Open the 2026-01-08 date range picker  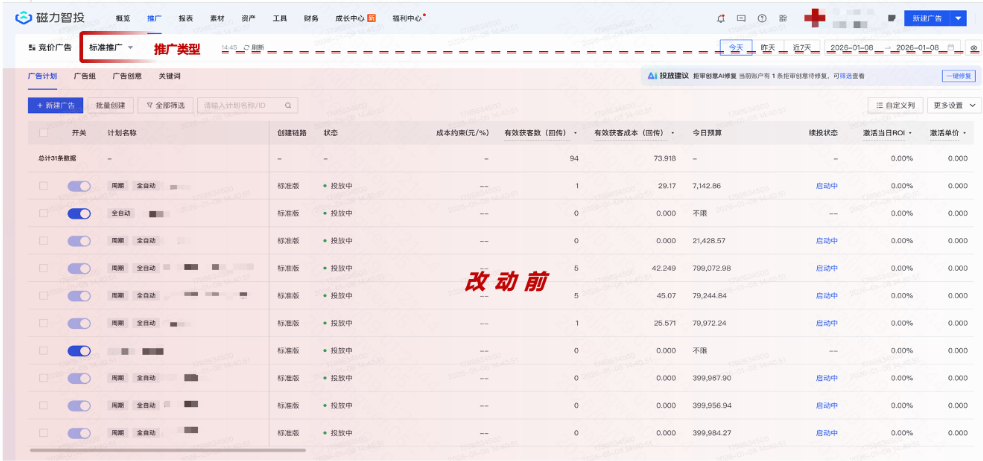[x=892, y=48]
